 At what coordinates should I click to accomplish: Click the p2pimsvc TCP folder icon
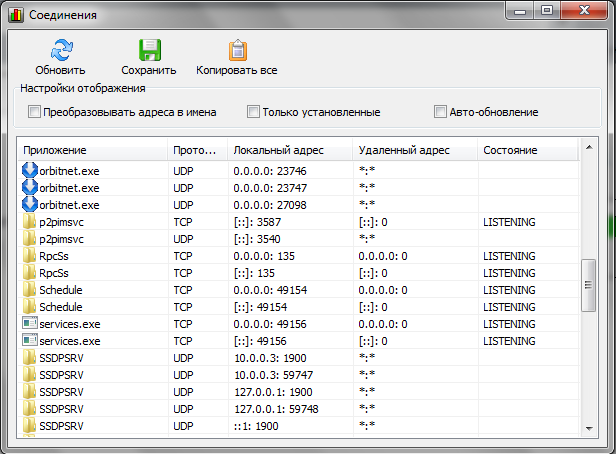29,221
